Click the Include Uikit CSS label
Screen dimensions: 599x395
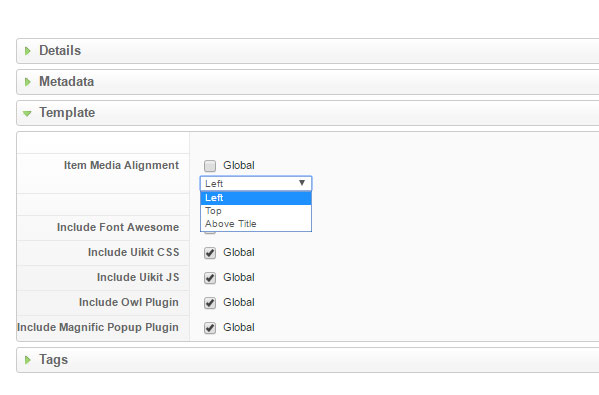[x=133, y=253]
